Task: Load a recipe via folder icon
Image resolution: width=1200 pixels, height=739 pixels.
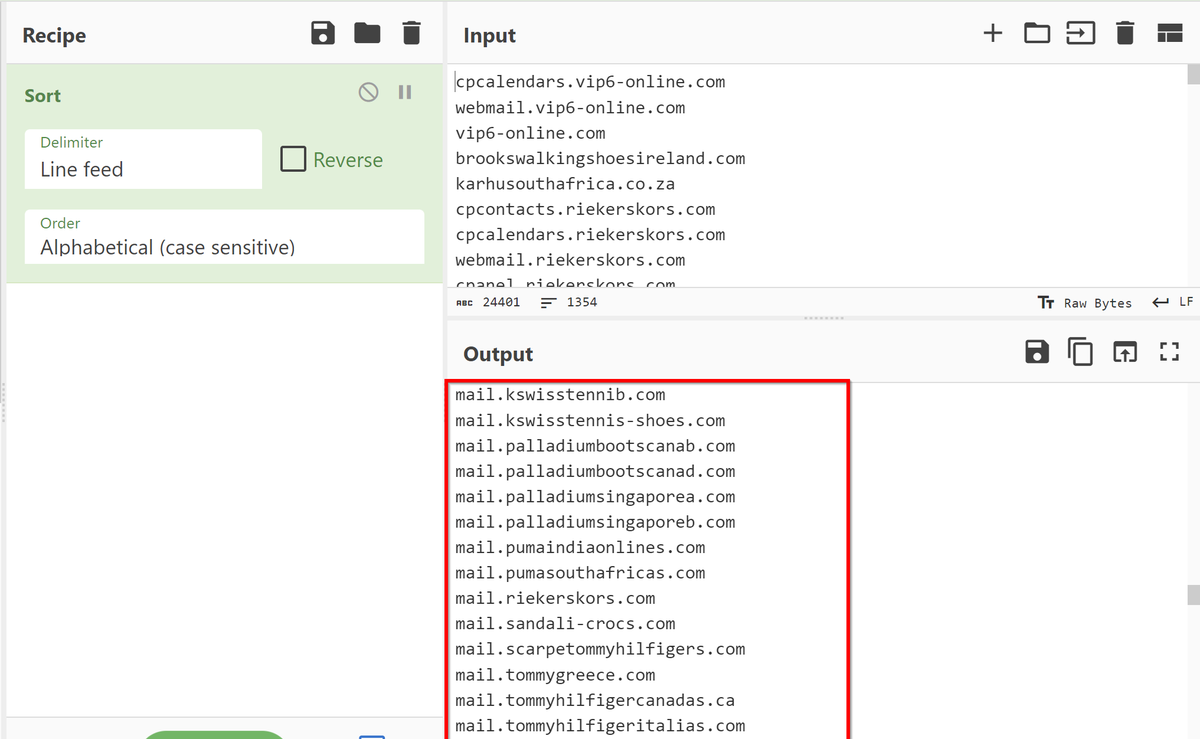Action: tap(367, 34)
